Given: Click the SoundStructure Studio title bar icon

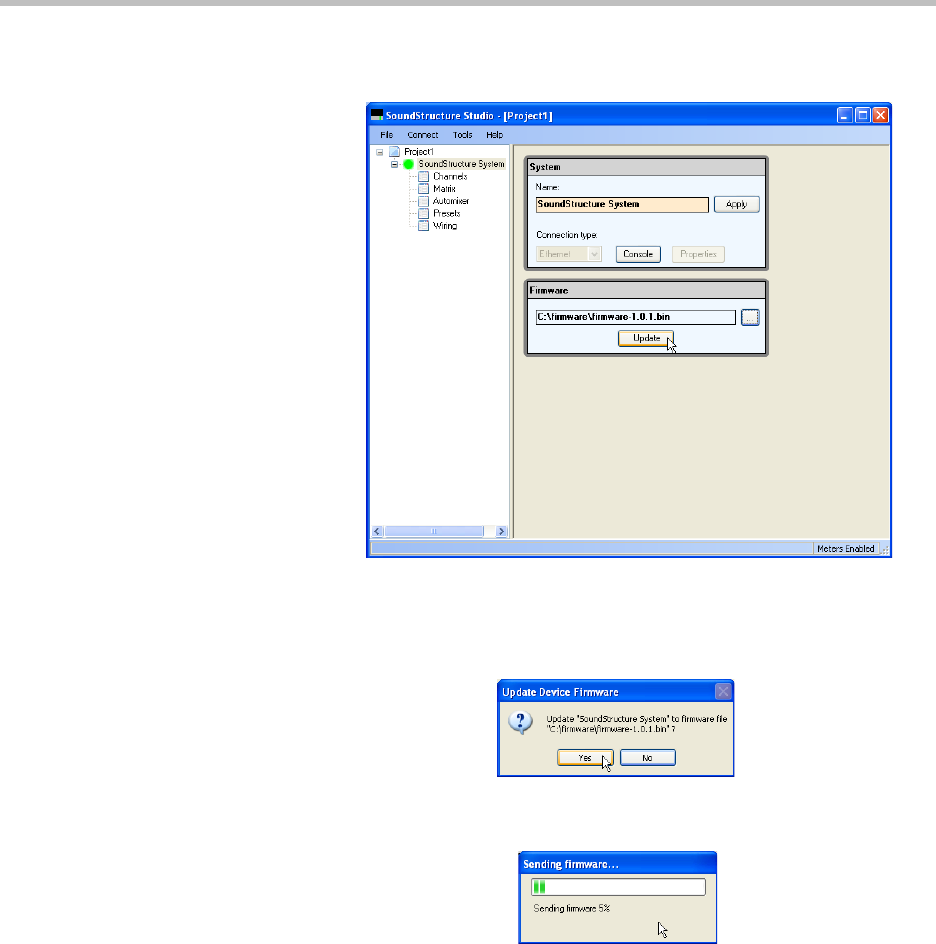Looking at the screenshot, I should pyautogui.click(x=377, y=115).
